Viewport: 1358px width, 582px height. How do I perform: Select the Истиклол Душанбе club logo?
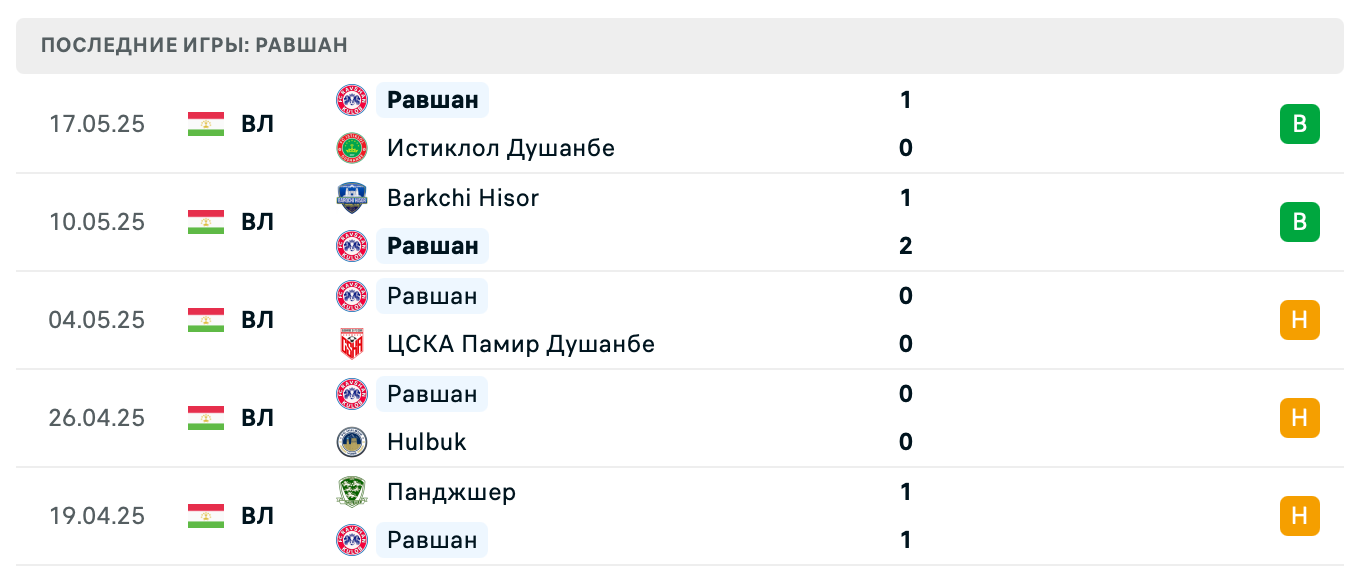tap(351, 148)
